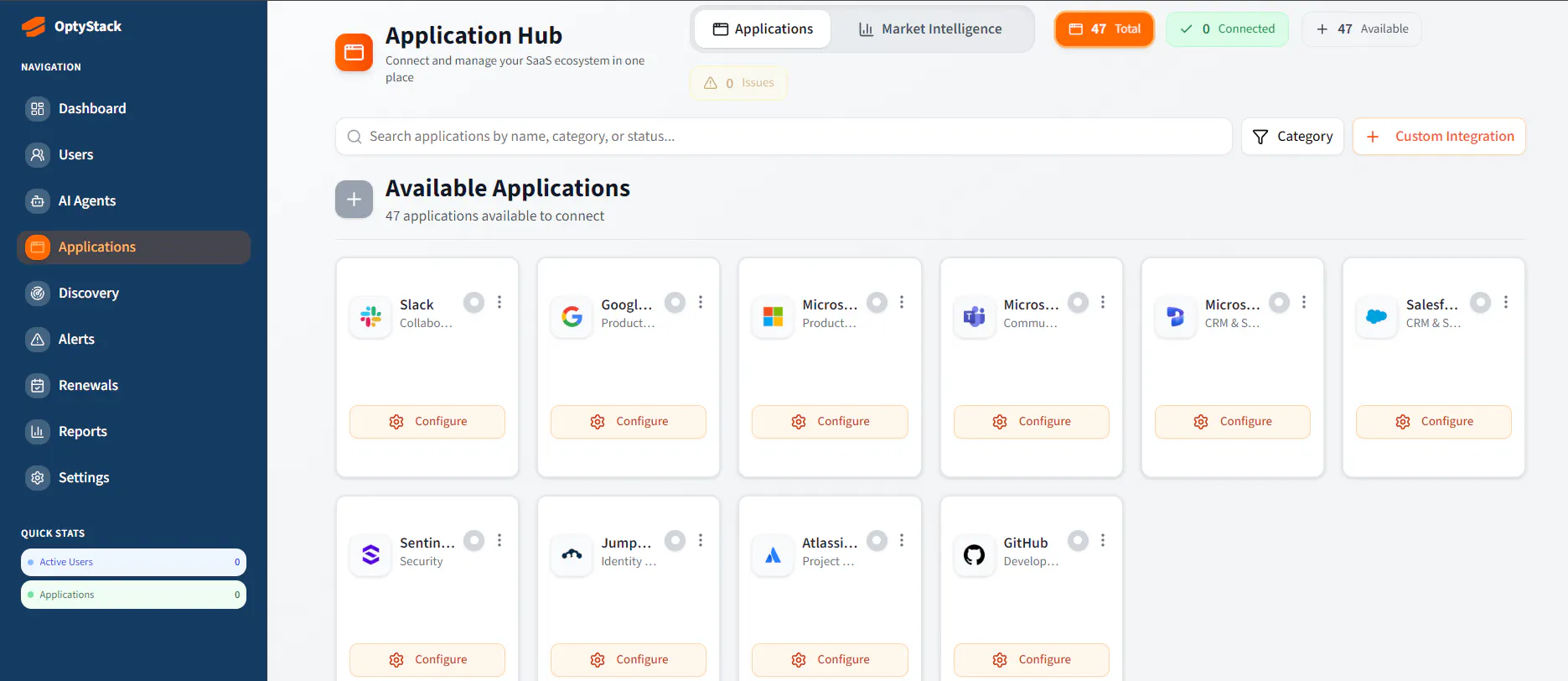1568x681 pixels.
Task: Click the Microsoft Dynamics logo
Action: coord(1176,316)
